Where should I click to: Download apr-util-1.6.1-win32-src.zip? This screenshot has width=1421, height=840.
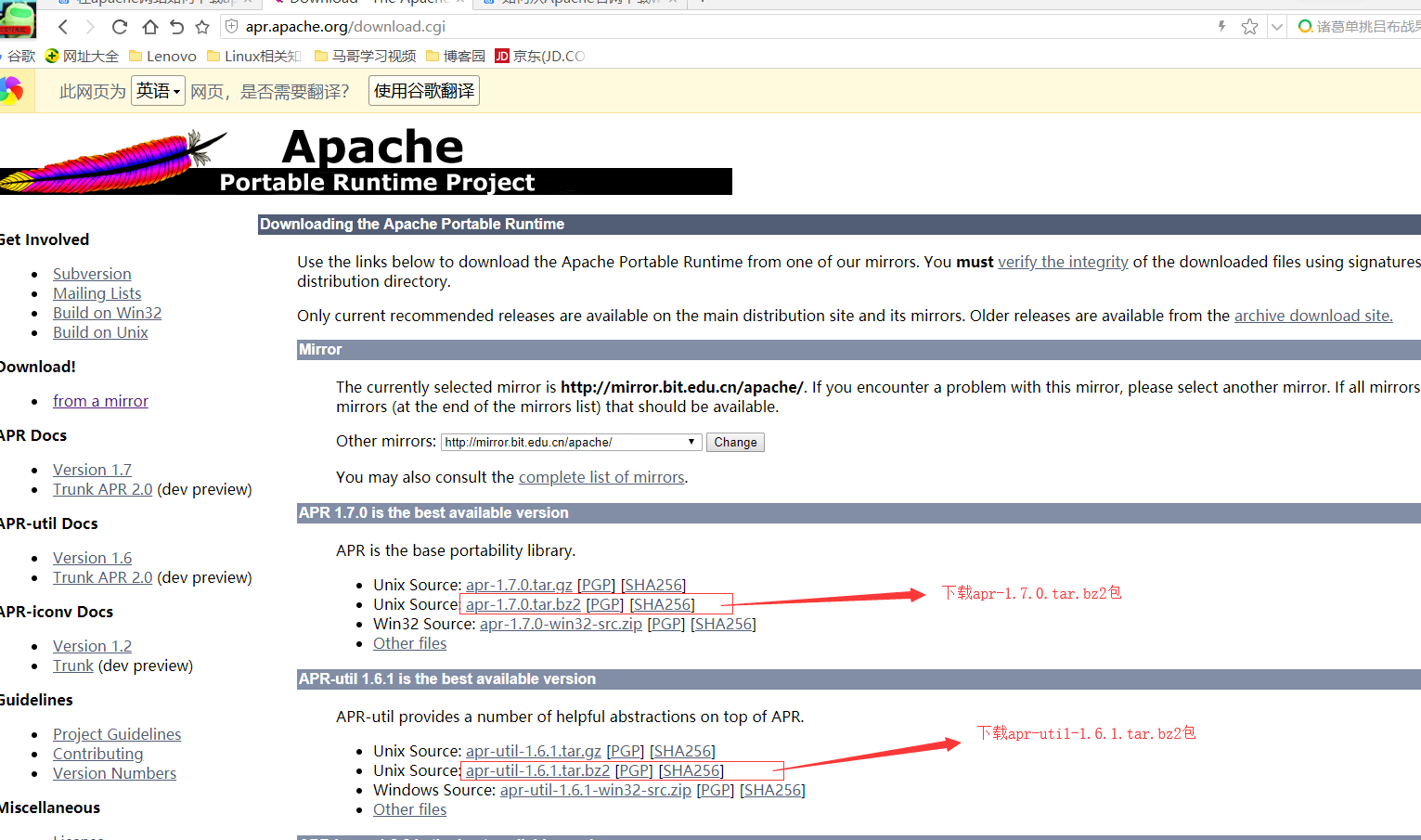tap(596, 790)
